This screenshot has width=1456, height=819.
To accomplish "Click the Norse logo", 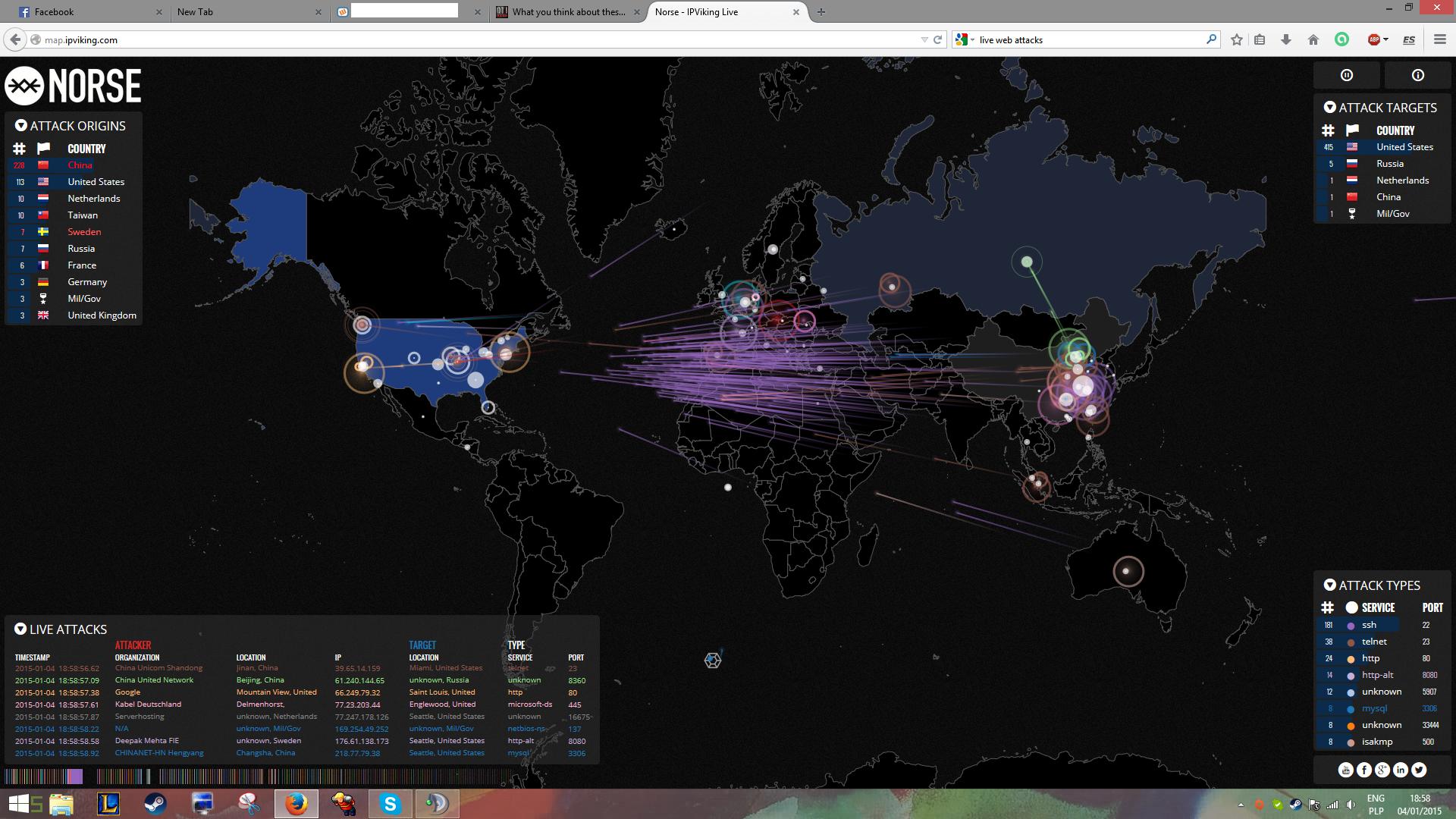I will coord(74,86).
